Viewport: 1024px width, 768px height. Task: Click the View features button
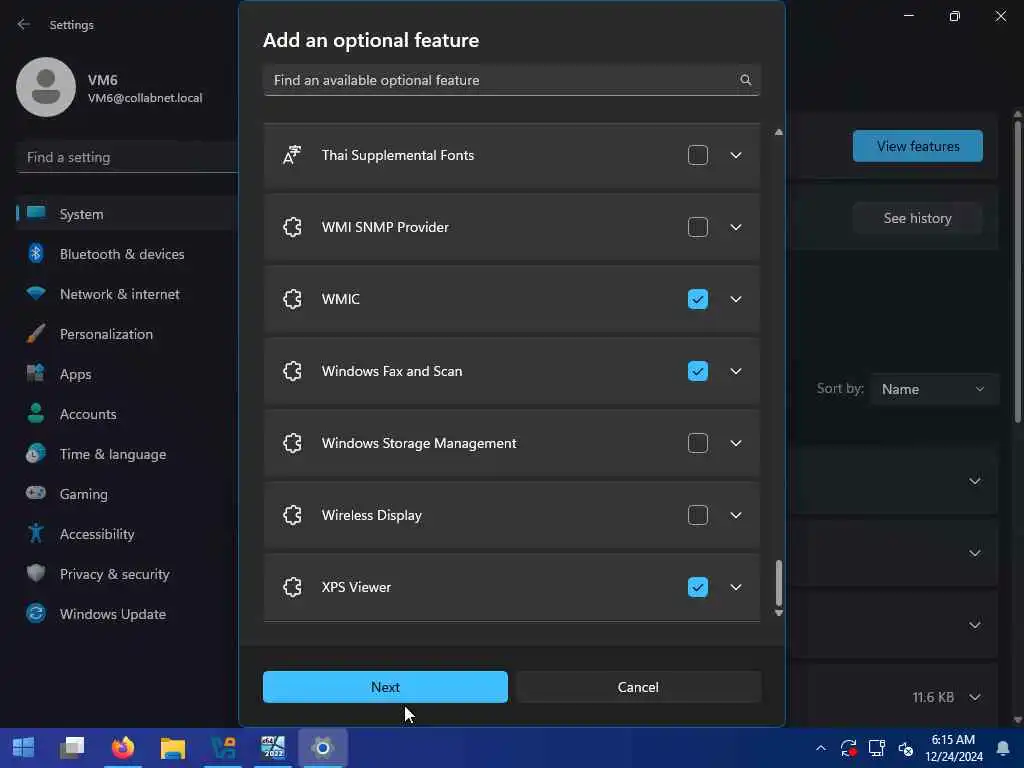pyautogui.click(x=918, y=146)
